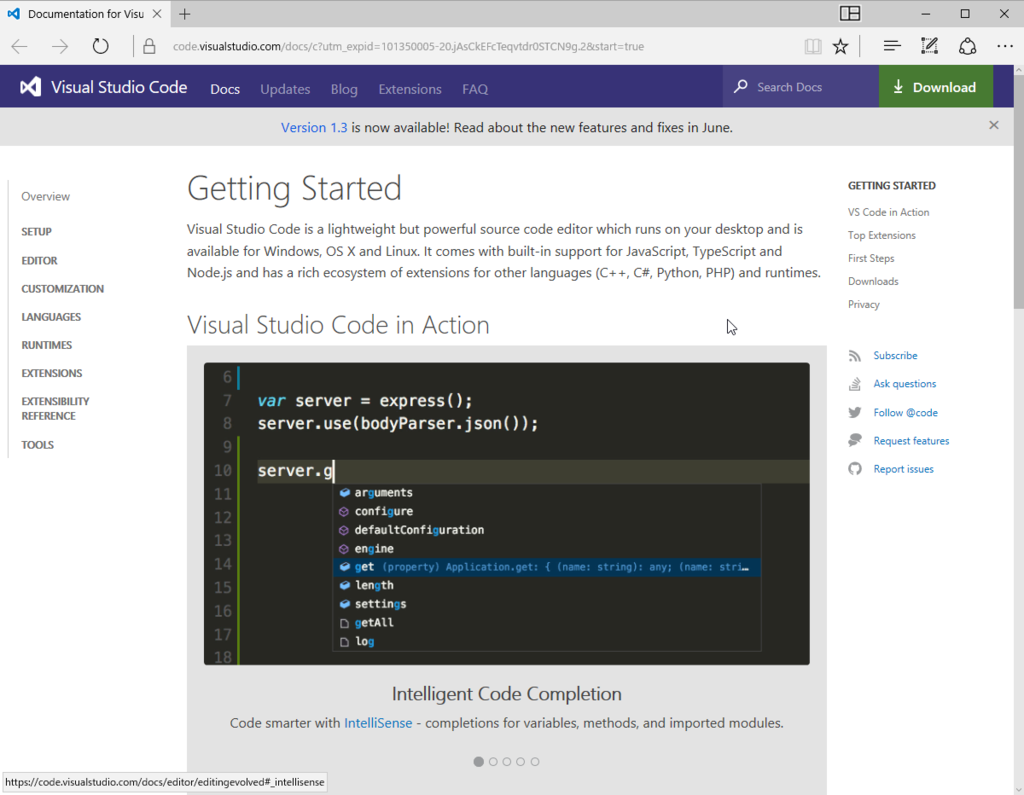Open the Blog nav item

click(344, 89)
